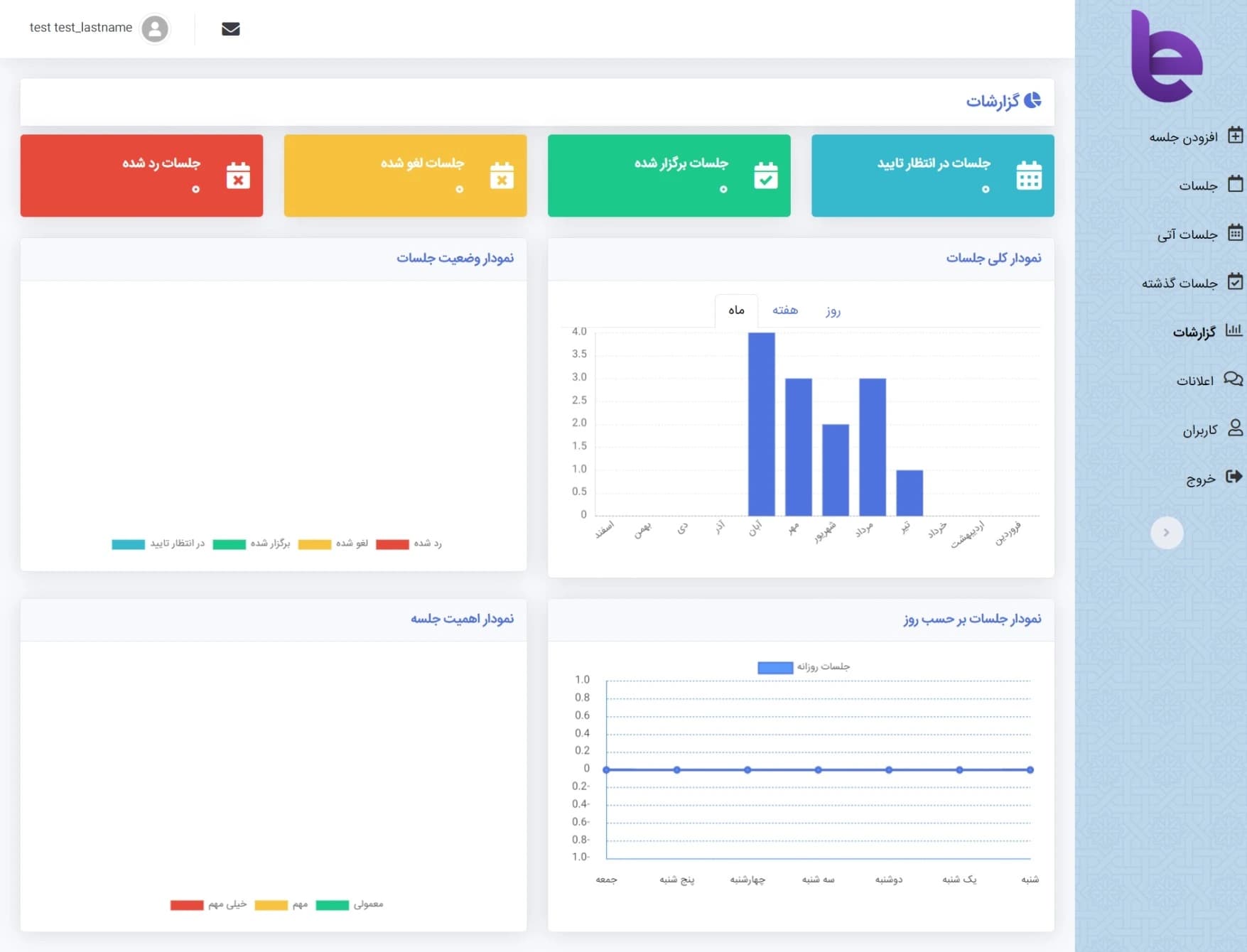Open the user profile avatar icon
1247x952 pixels.
pos(155,28)
